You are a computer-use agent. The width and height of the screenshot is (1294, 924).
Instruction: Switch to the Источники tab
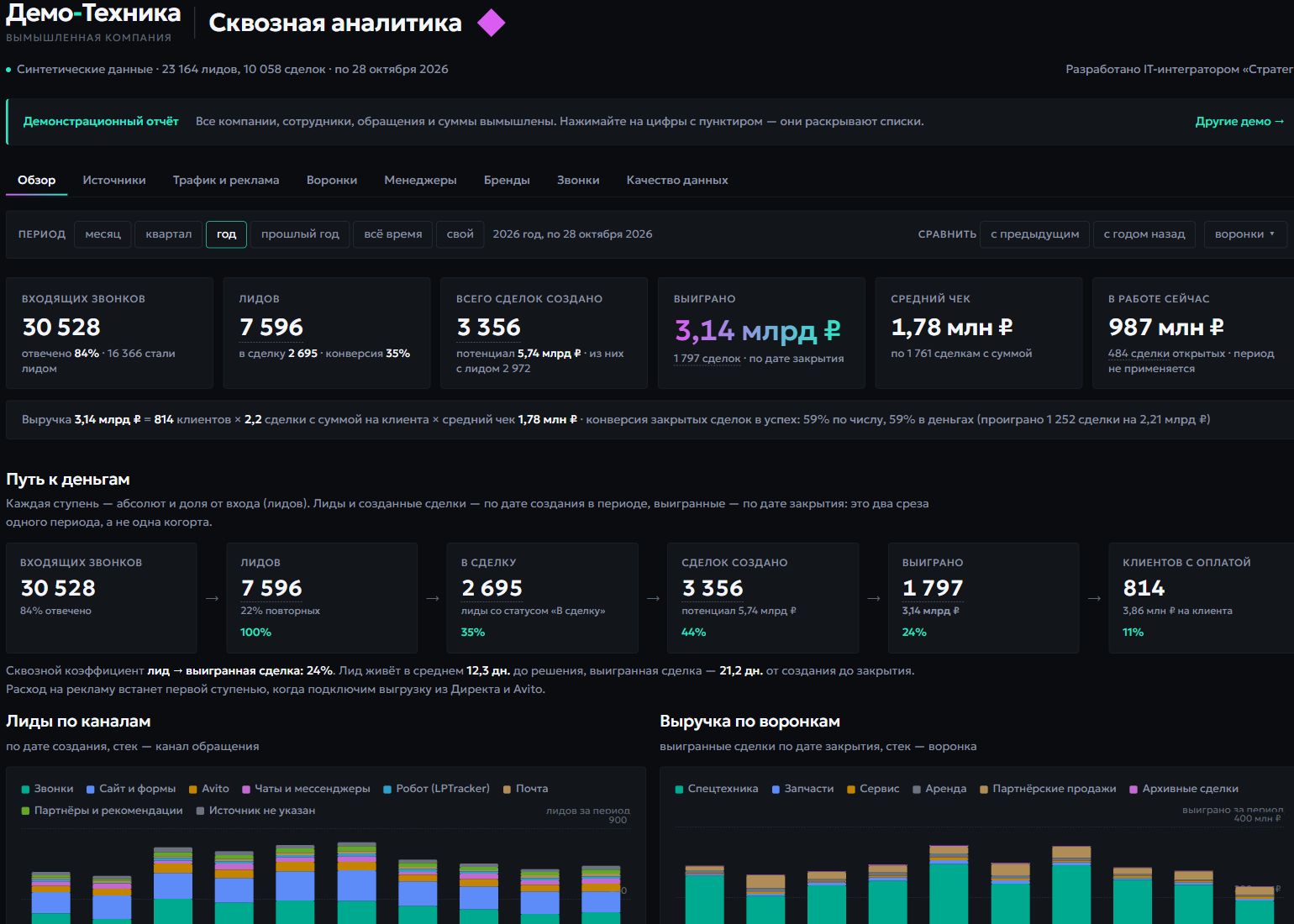pyautogui.click(x=114, y=180)
